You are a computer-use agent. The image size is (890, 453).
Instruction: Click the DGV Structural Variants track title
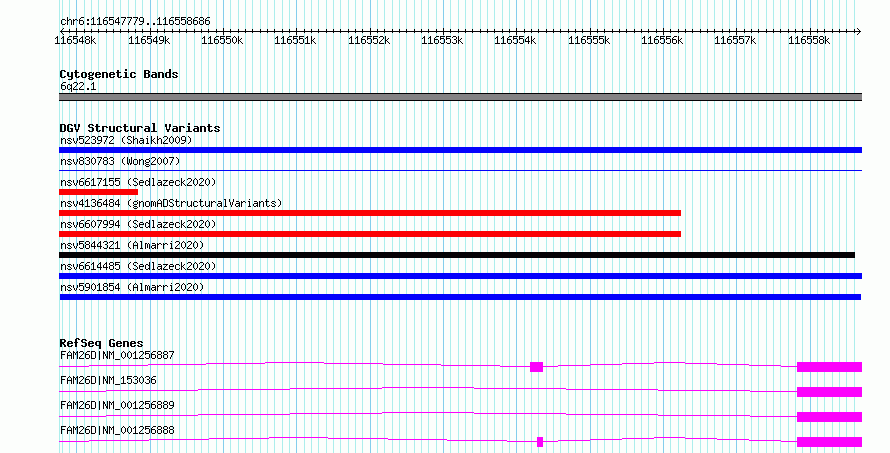[140, 128]
